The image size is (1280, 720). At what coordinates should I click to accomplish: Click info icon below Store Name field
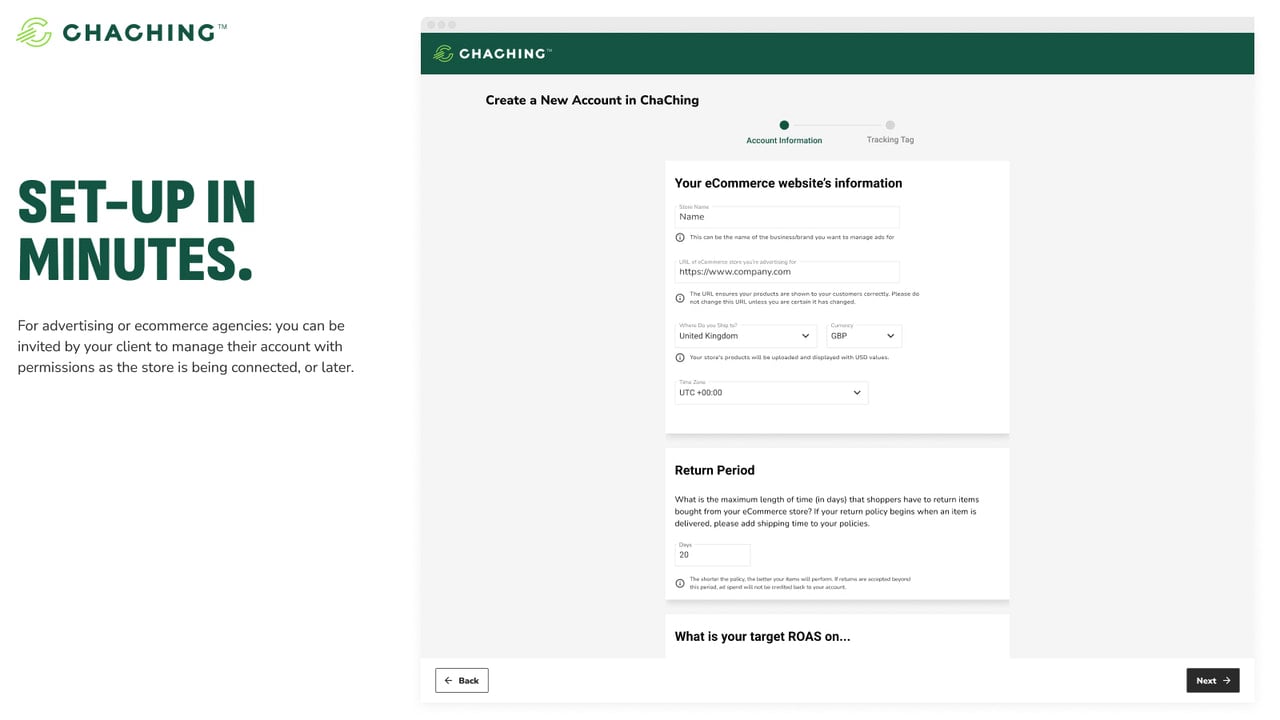(x=680, y=238)
